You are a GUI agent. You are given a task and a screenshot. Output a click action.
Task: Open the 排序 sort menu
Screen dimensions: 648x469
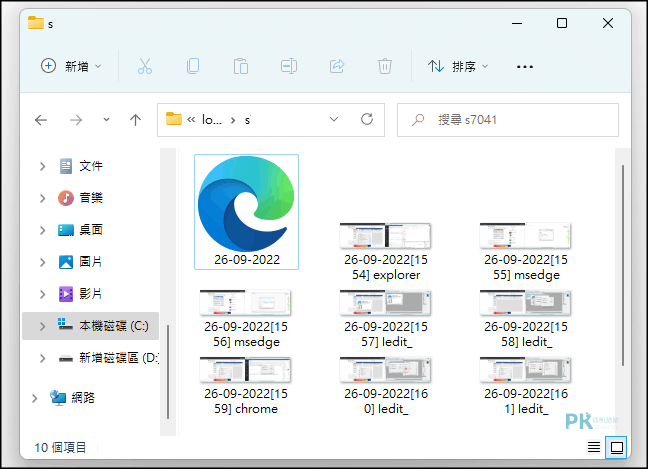pyautogui.click(x=458, y=66)
